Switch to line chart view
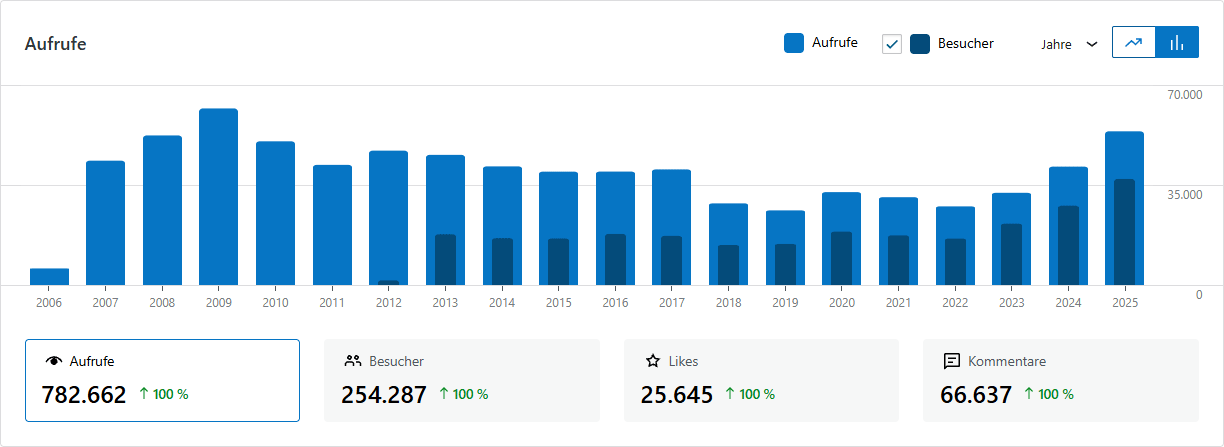This screenshot has height=447, width=1224. click(1134, 43)
